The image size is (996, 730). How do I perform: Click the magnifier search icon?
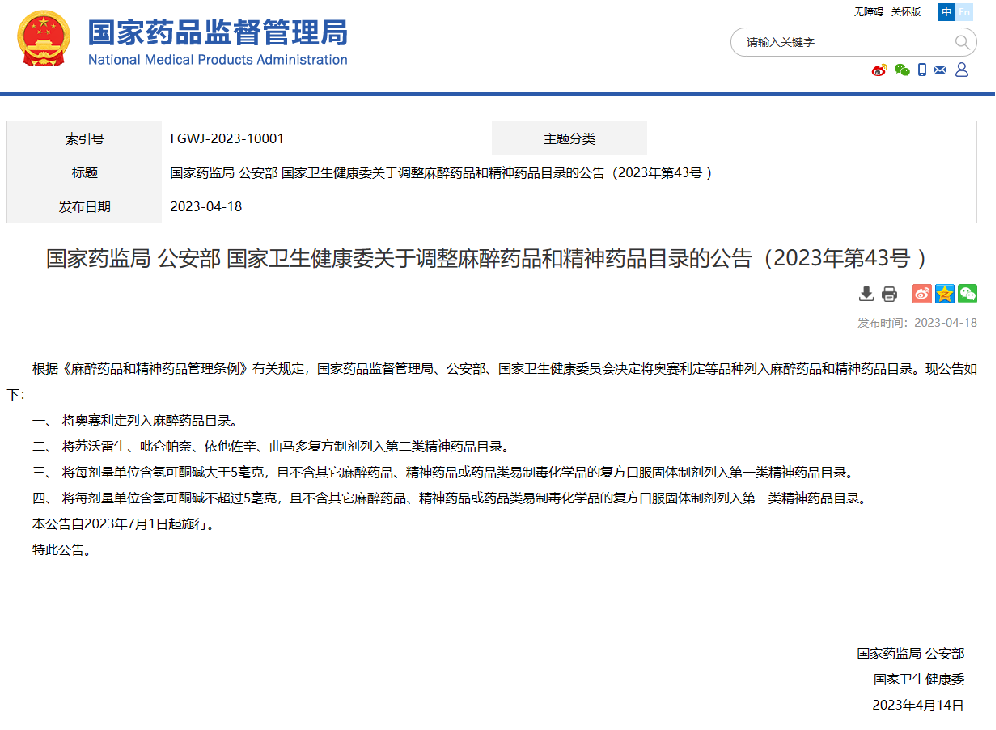962,43
